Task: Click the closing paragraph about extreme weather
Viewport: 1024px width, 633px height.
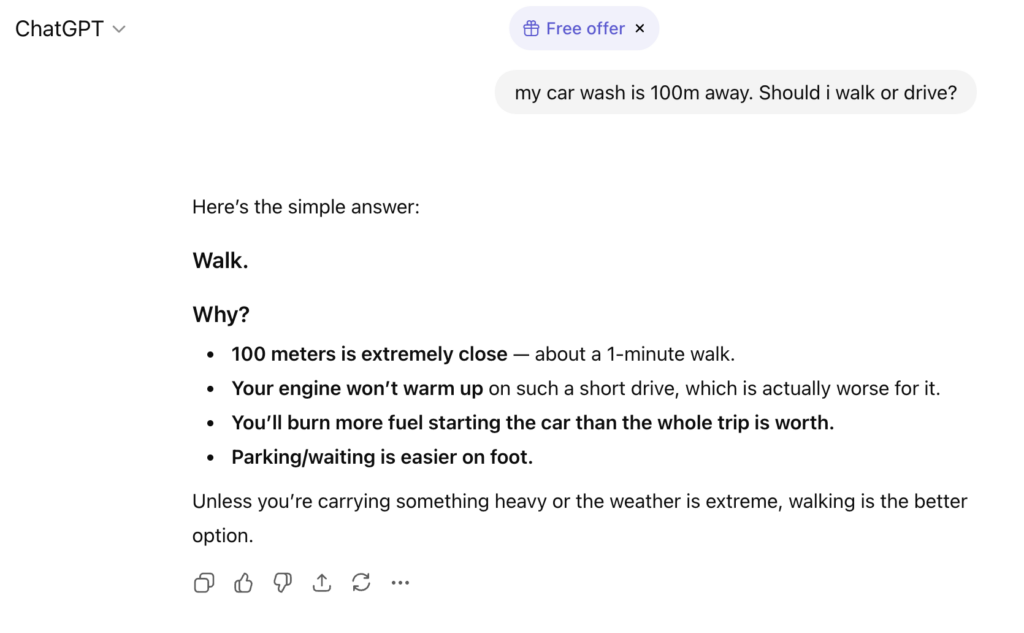Action: pyautogui.click(x=578, y=501)
